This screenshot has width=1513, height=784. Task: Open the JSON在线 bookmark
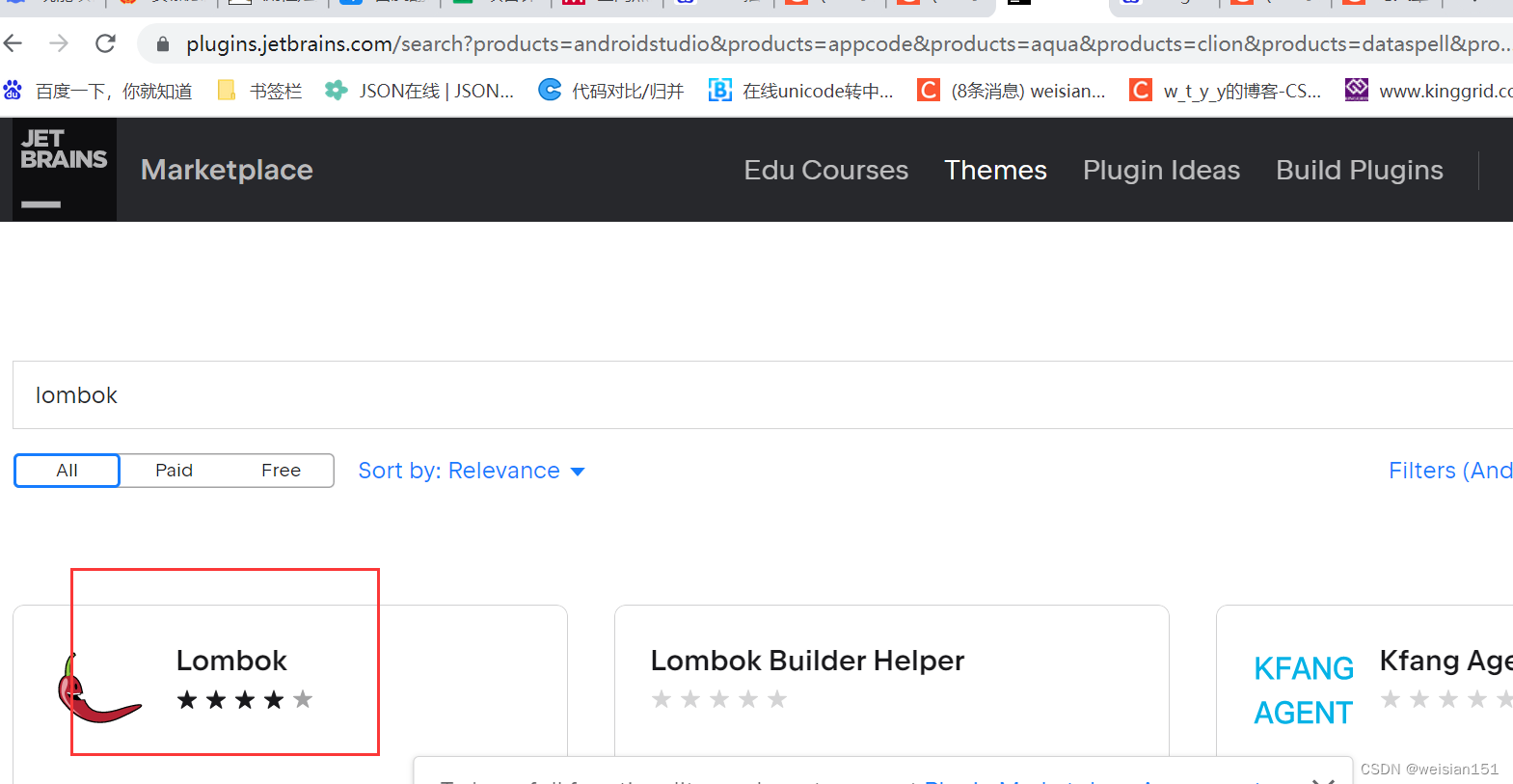coord(419,91)
